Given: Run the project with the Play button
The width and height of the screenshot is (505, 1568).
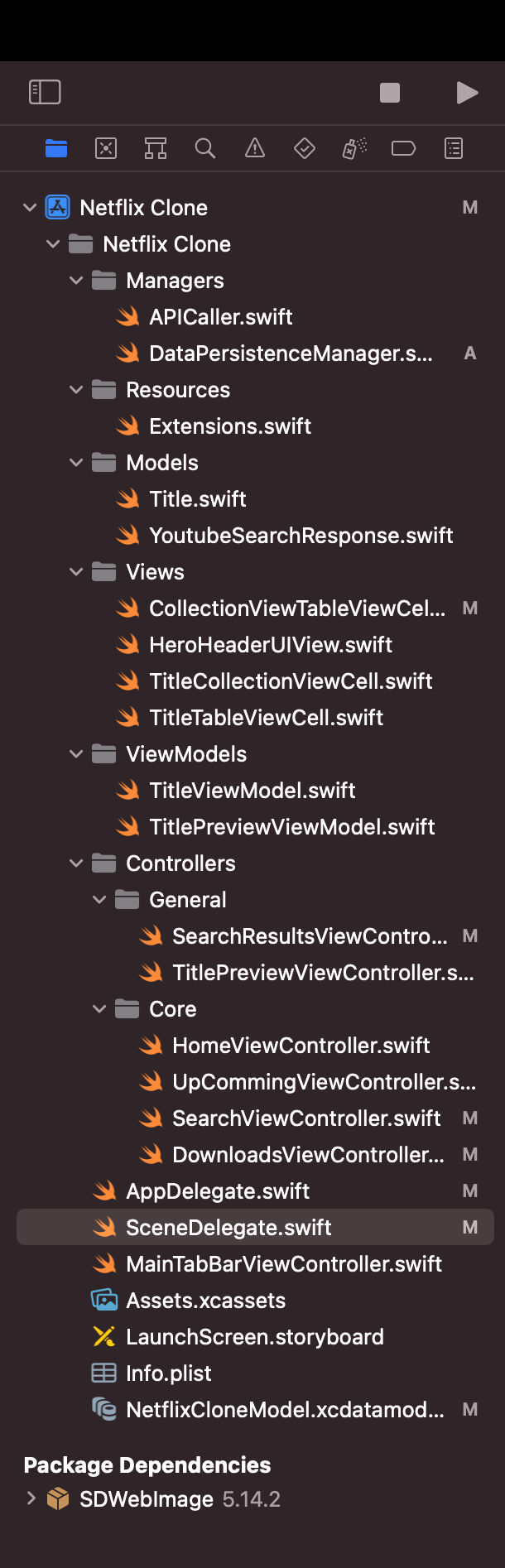Looking at the screenshot, I should 468,92.
